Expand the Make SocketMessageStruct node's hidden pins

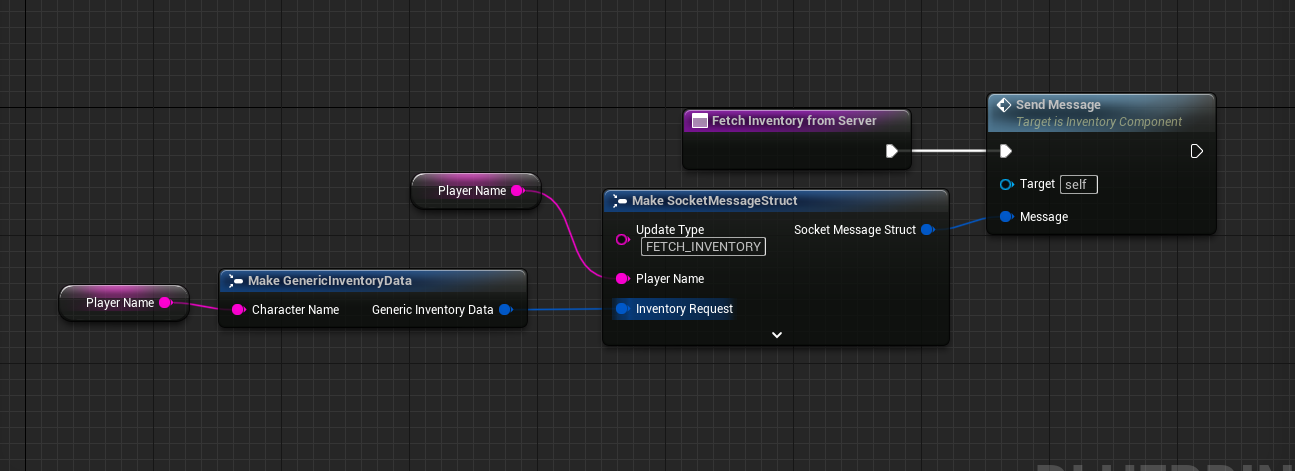(777, 335)
